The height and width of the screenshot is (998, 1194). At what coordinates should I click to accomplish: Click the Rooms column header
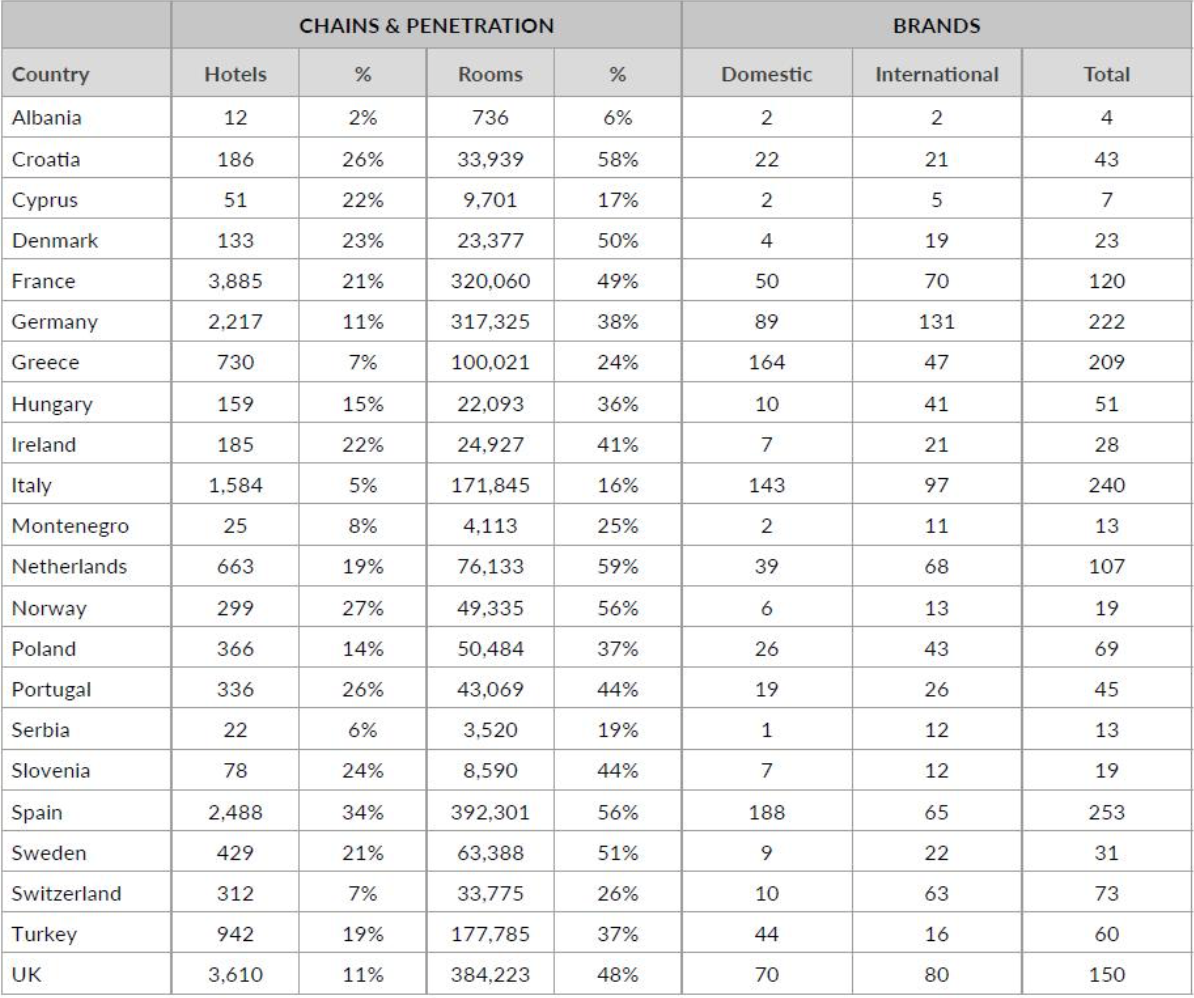pos(490,74)
